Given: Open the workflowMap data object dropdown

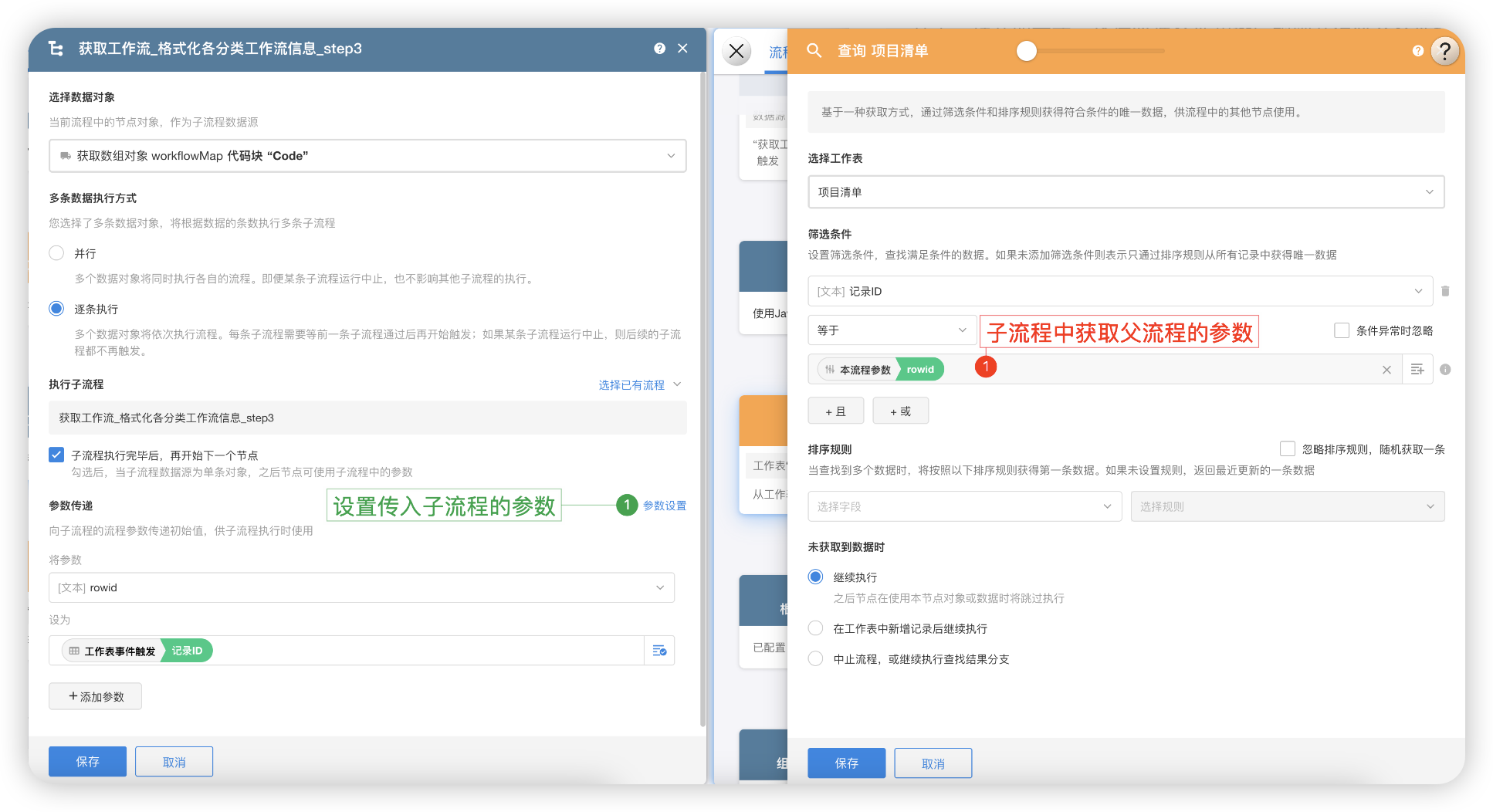Looking at the screenshot, I should coord(367,156).
